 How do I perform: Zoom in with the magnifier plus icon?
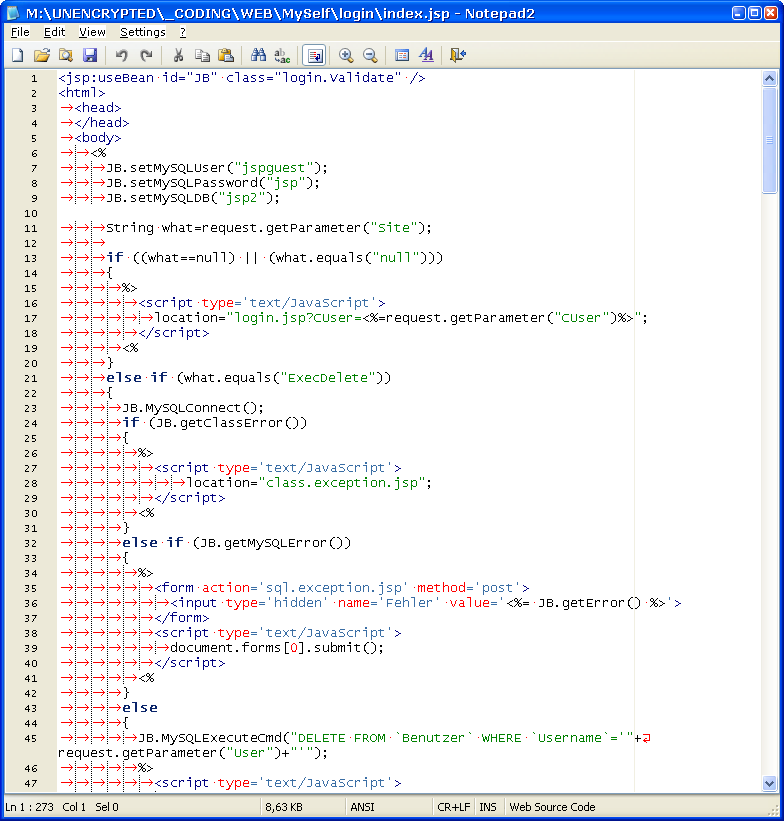[x=346, y=55]
